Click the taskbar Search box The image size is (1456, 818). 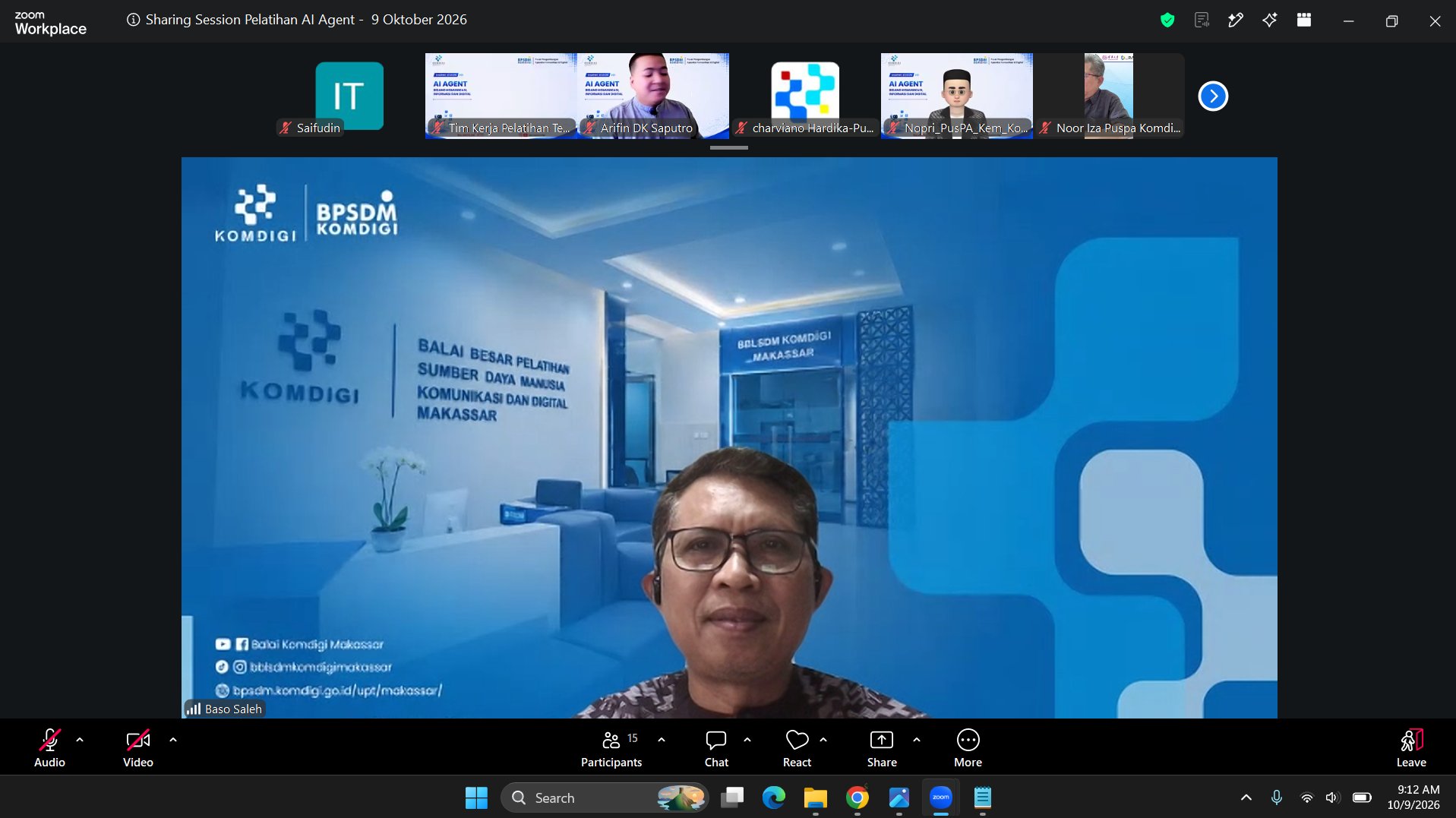(605, 797)
